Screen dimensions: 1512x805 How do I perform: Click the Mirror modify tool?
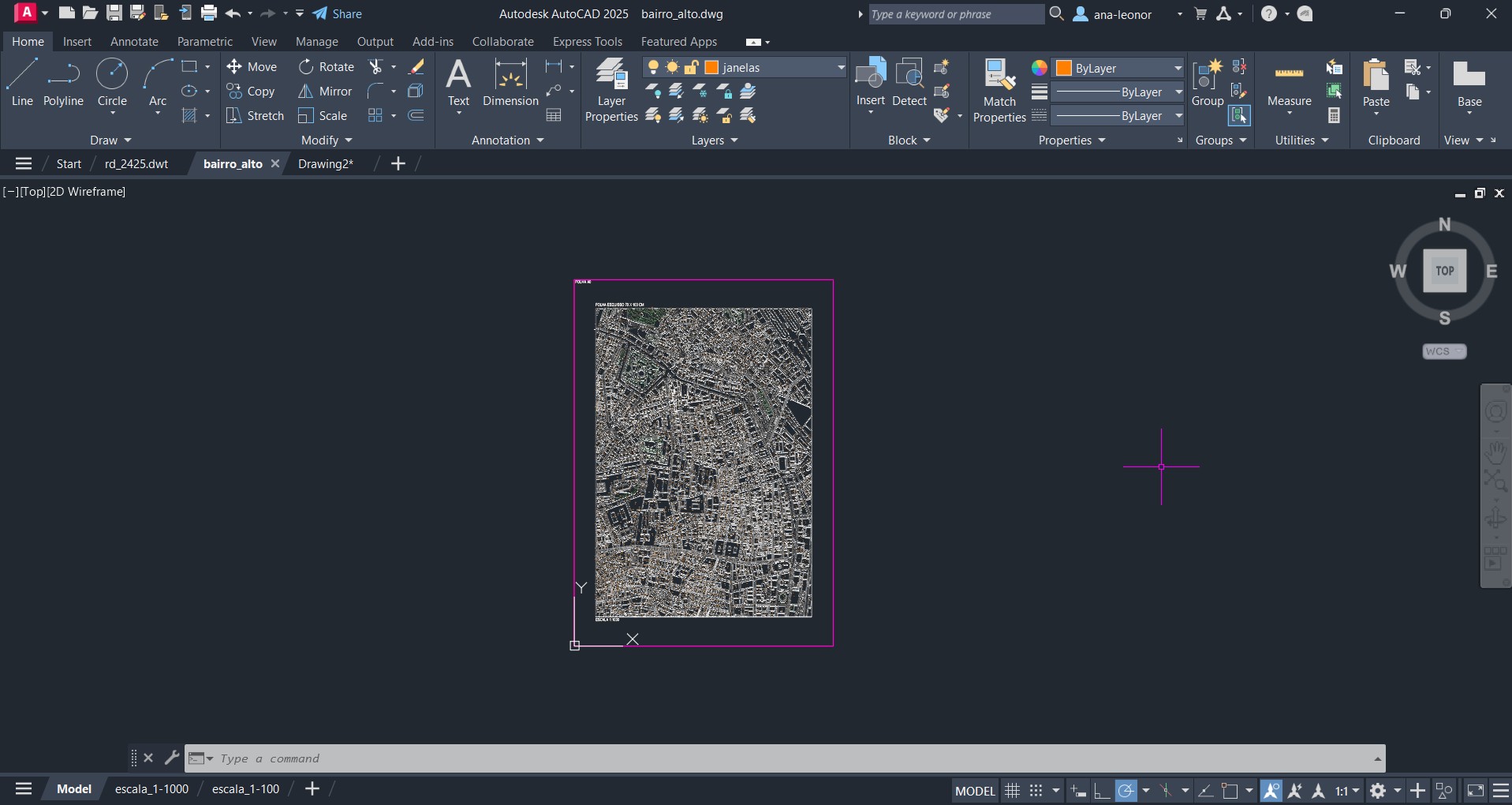[x=325, y=92]
